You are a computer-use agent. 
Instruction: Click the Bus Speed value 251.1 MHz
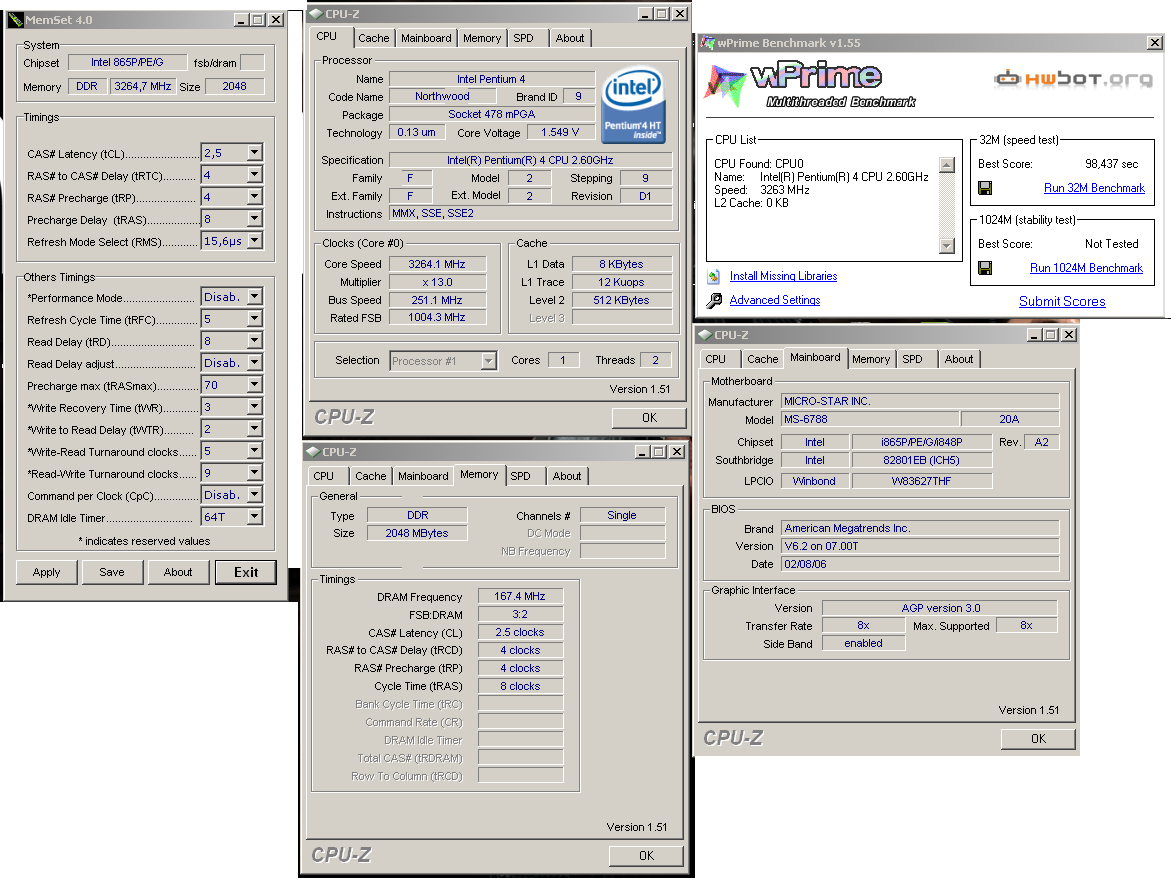click(437, 300)
